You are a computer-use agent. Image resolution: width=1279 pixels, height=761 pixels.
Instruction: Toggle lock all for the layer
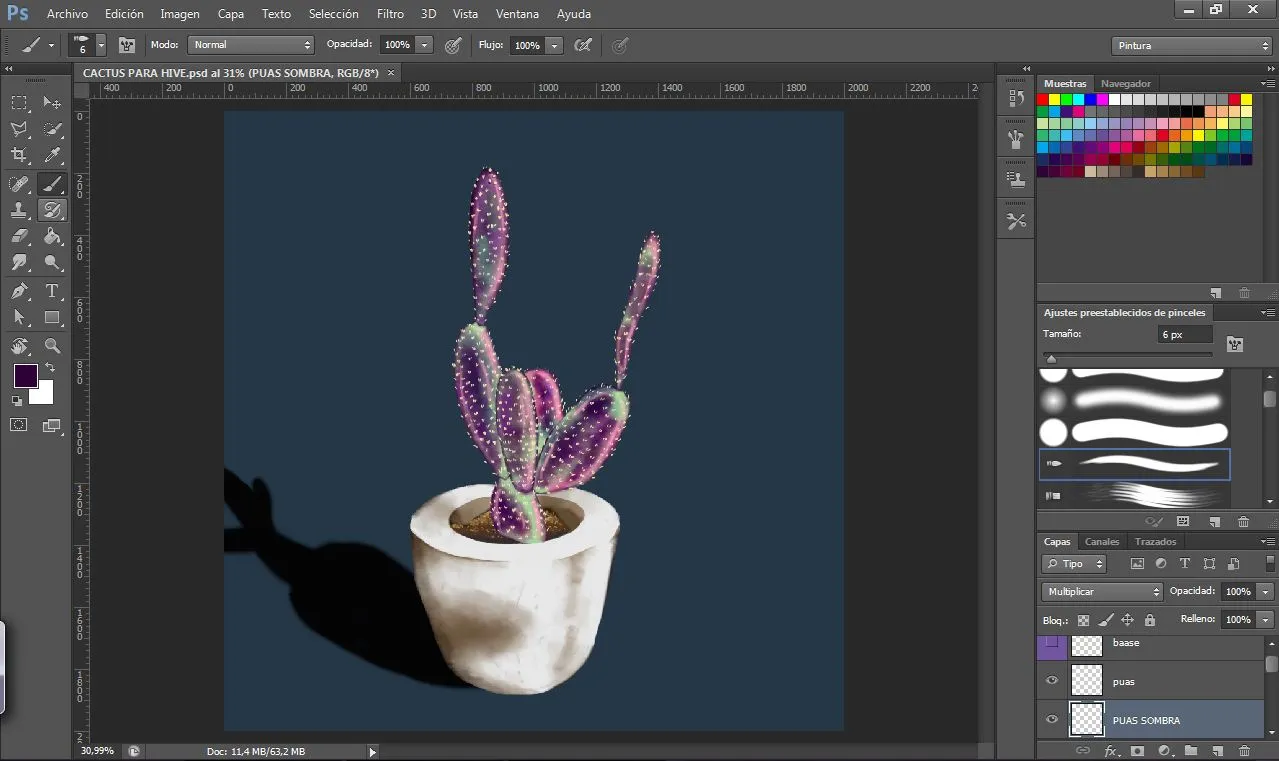tap(1150, 620)
